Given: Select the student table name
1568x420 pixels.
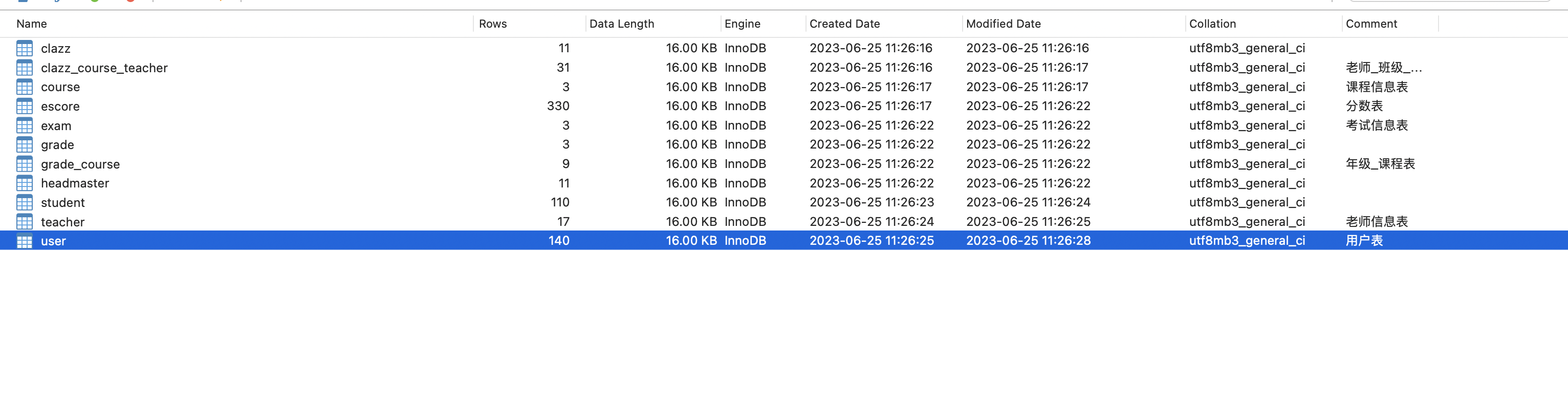Looking at the screenshot, I should tap(63, 203).
